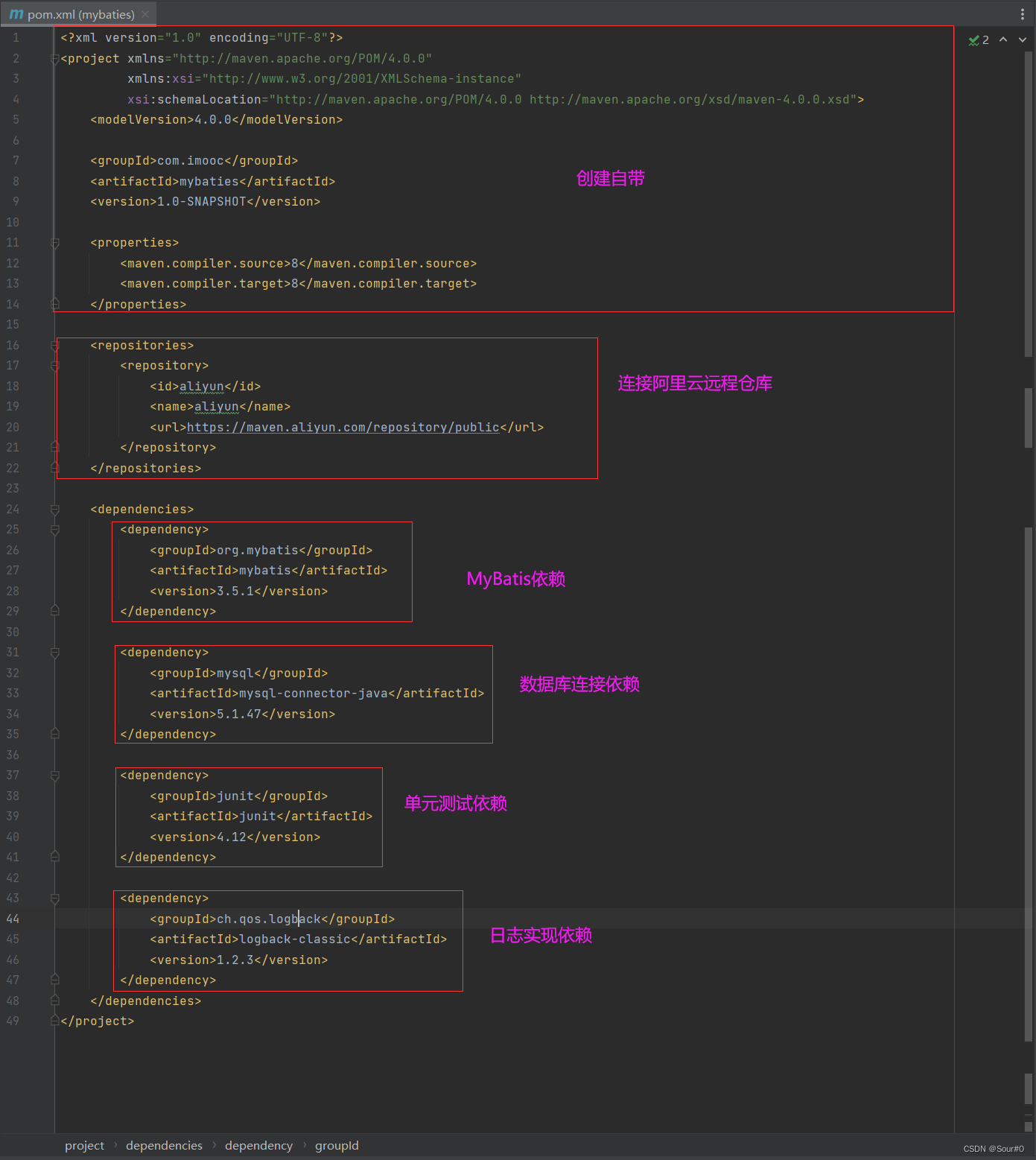Click 'logback-classic' artifactId text
This screenshot has height=1160, width=1036.
pos(294,939)
